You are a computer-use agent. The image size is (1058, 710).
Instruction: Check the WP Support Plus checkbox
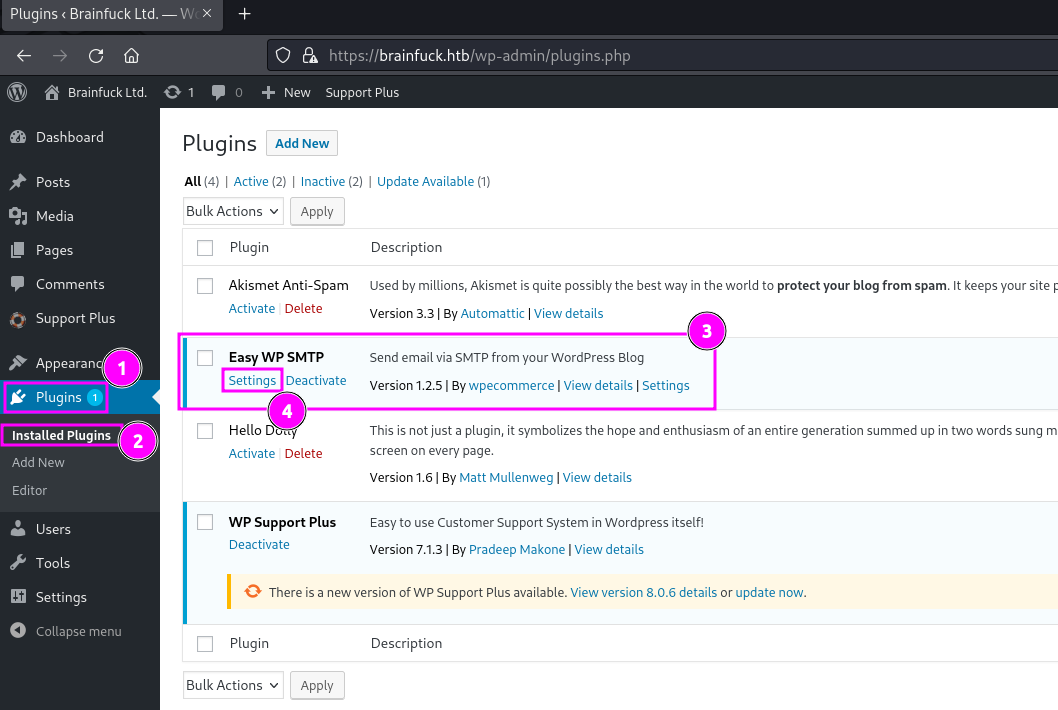pos(205,522)
